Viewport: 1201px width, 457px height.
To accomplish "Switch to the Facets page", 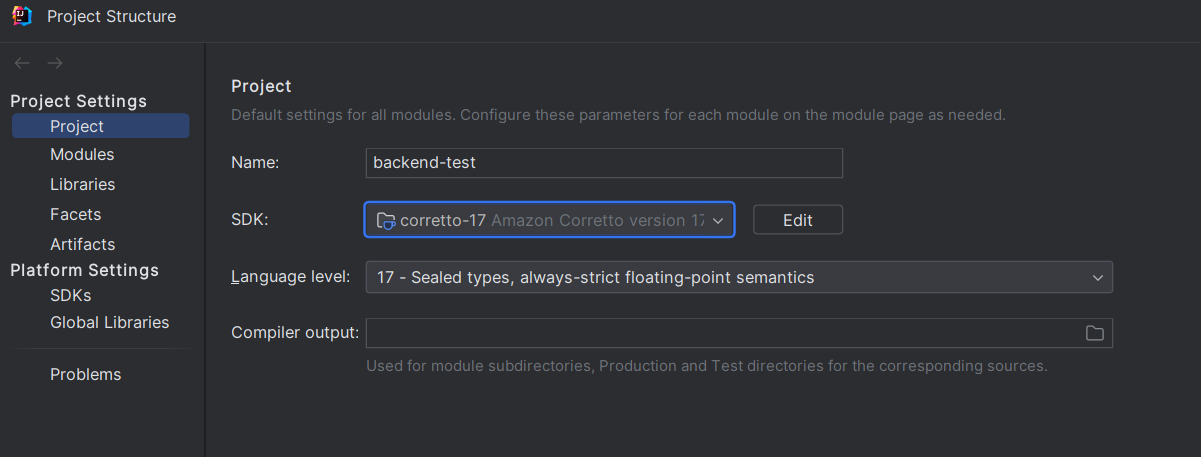I will point(75,214).
